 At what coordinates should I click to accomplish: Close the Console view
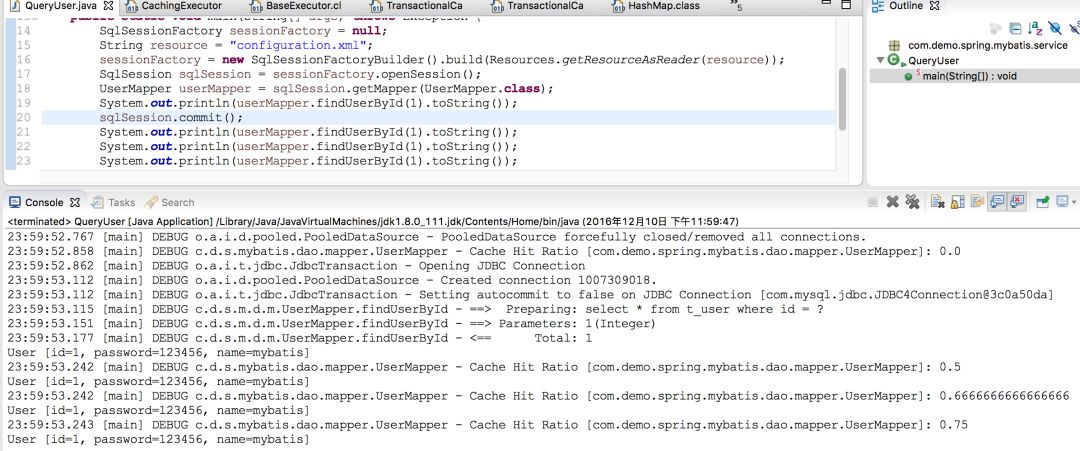point(75,202)
